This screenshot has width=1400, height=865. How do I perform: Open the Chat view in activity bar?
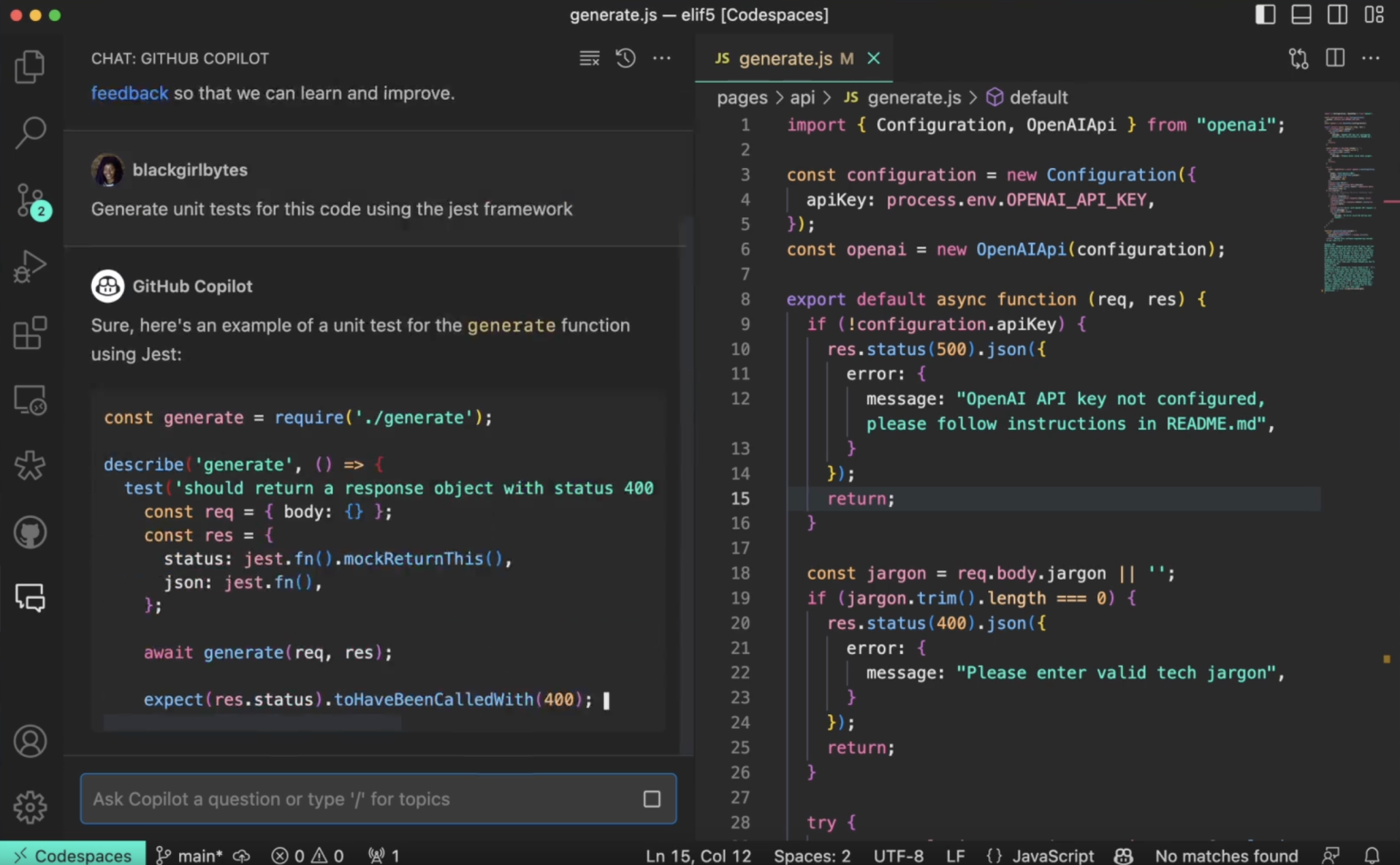30,598
